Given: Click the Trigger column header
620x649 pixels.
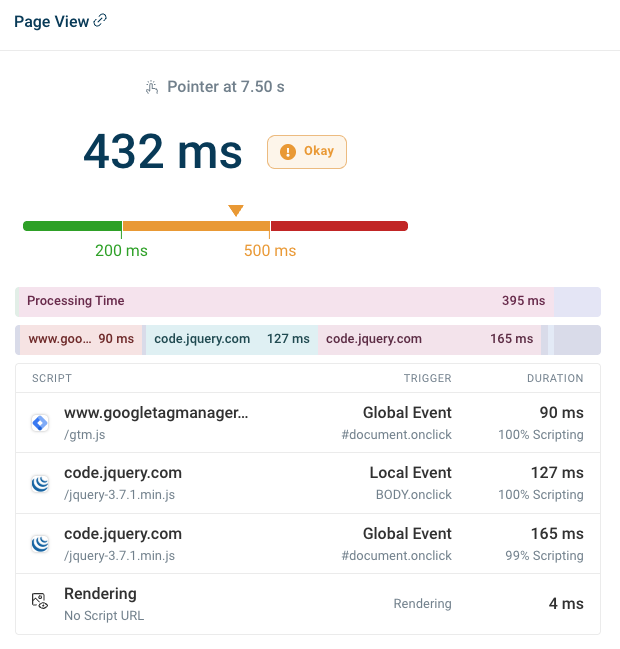Looking at the screenshot, I should click(x=427, y=379).
